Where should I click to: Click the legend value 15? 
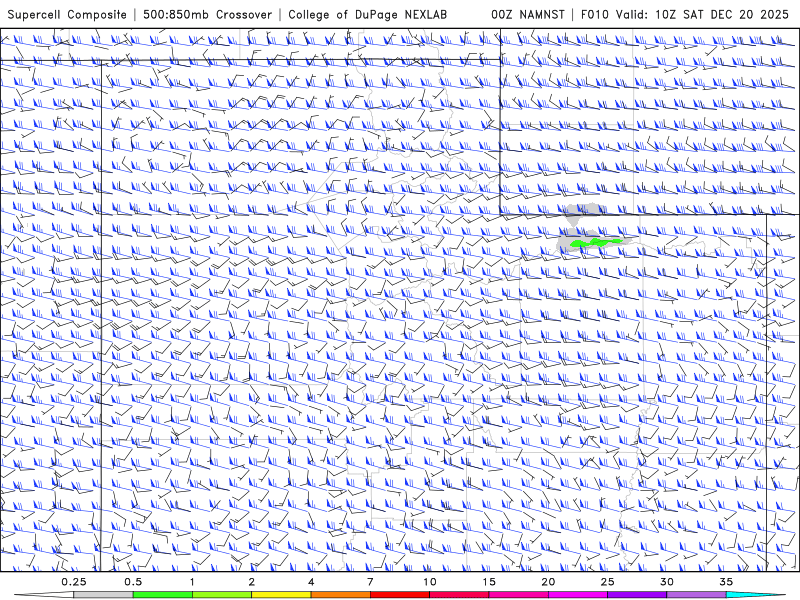click(489, 582)
